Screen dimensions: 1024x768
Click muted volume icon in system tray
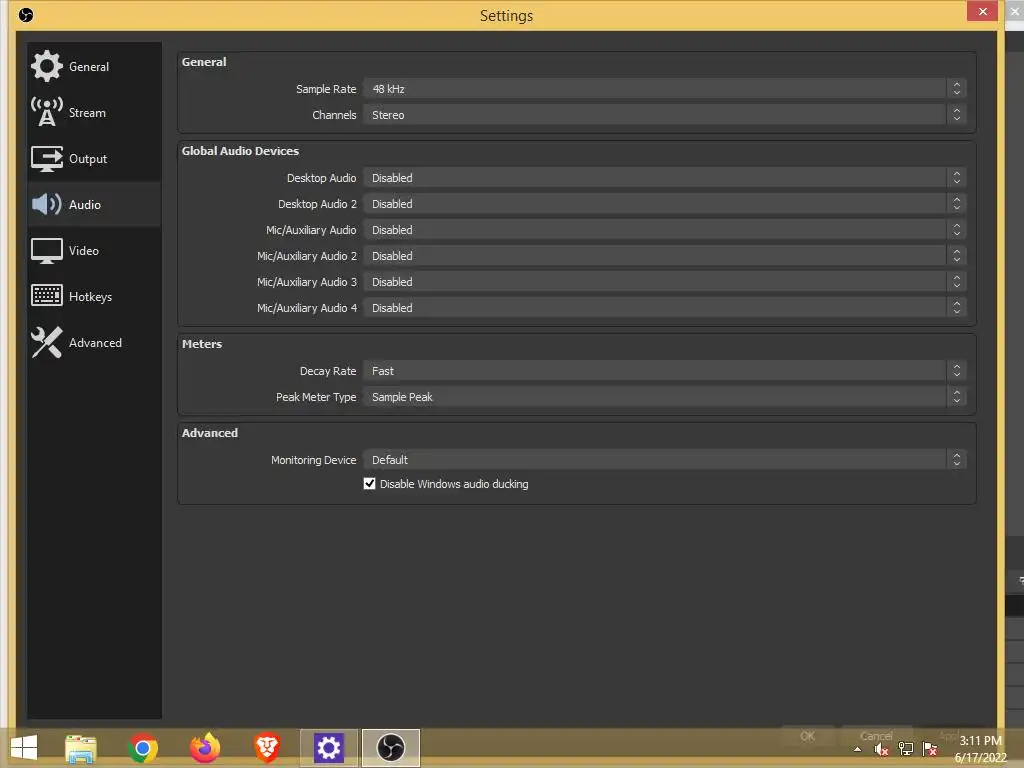(x=882, y=750)
